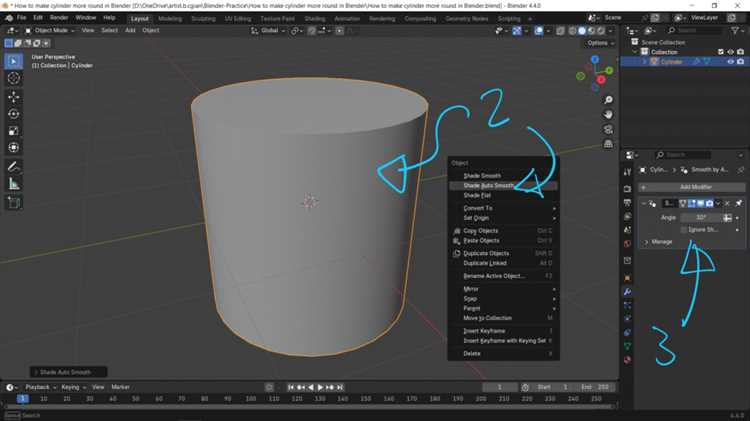Expand the Manage section of the modifier
The width and height of the screenshot is (750, 421).
[x=646, y=242]
